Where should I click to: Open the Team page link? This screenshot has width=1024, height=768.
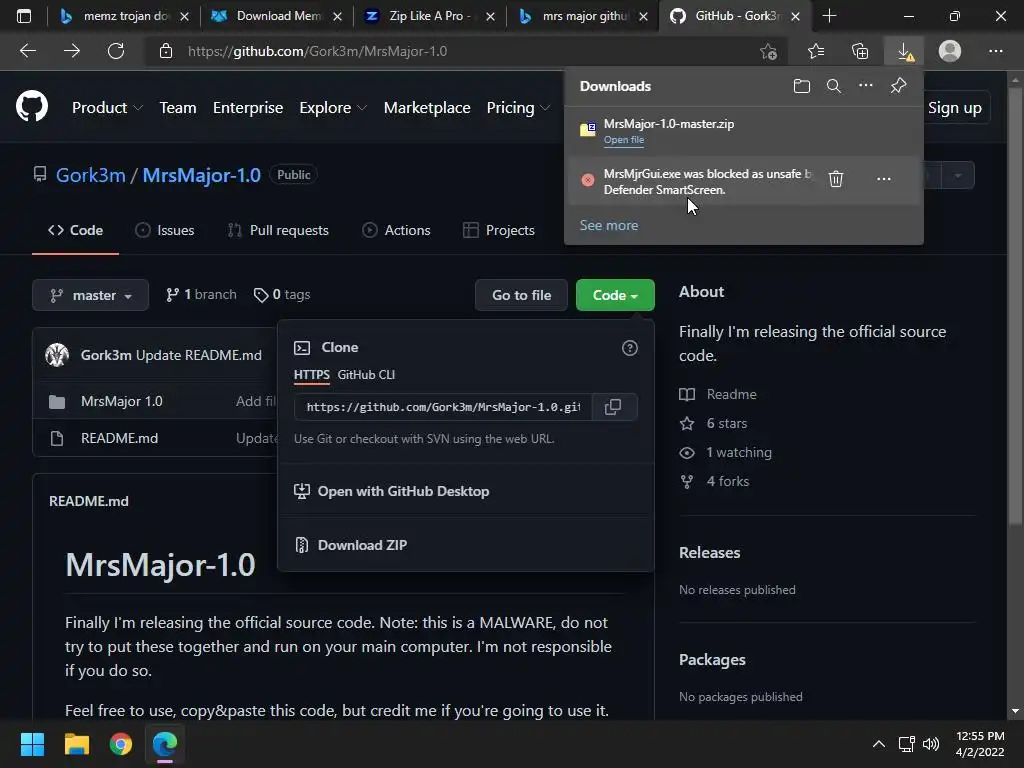pos(178,108)
